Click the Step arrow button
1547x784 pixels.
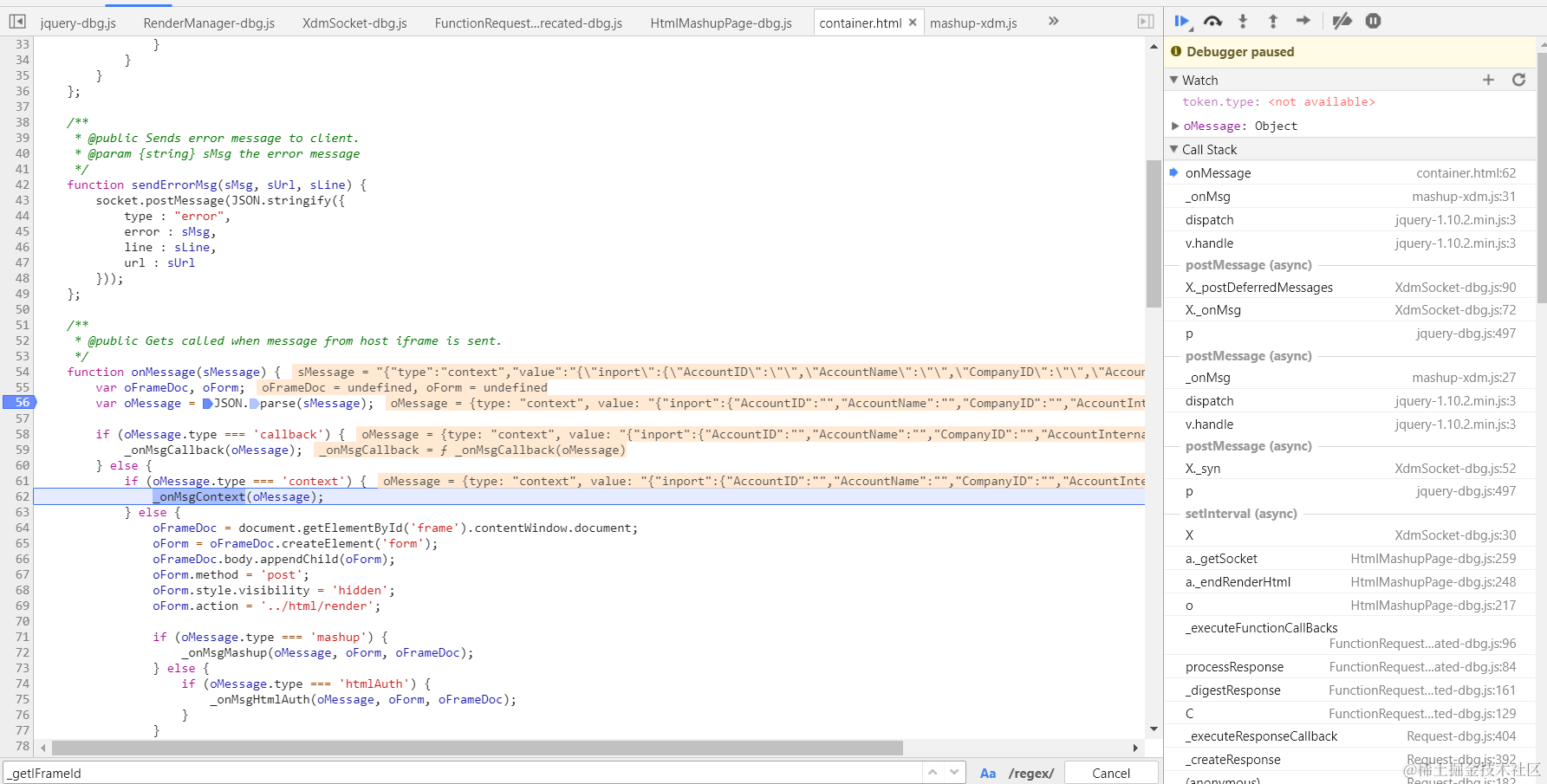(x=1303, y=21)
